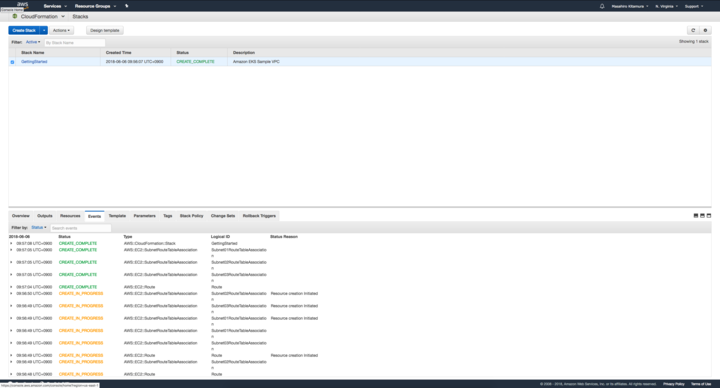
Task: Open the Create Stack split-button arrow
Action: [44, 30]
